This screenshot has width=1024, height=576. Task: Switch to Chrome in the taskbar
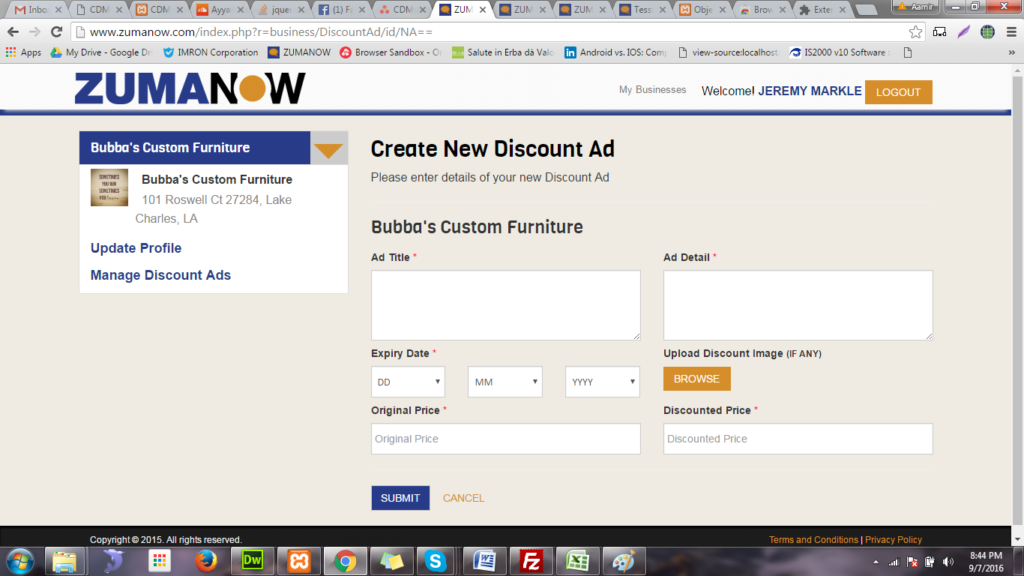coord(345,561)
